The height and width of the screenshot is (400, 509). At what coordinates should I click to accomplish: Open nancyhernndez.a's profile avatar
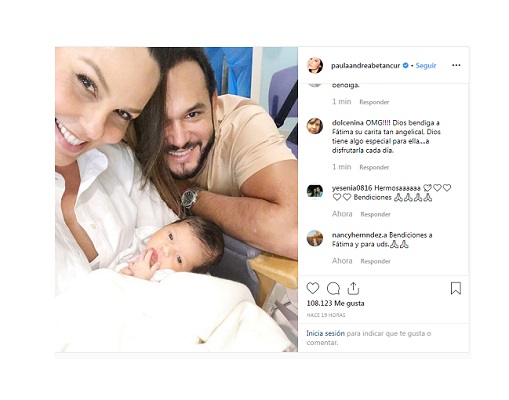pos(315,238)
